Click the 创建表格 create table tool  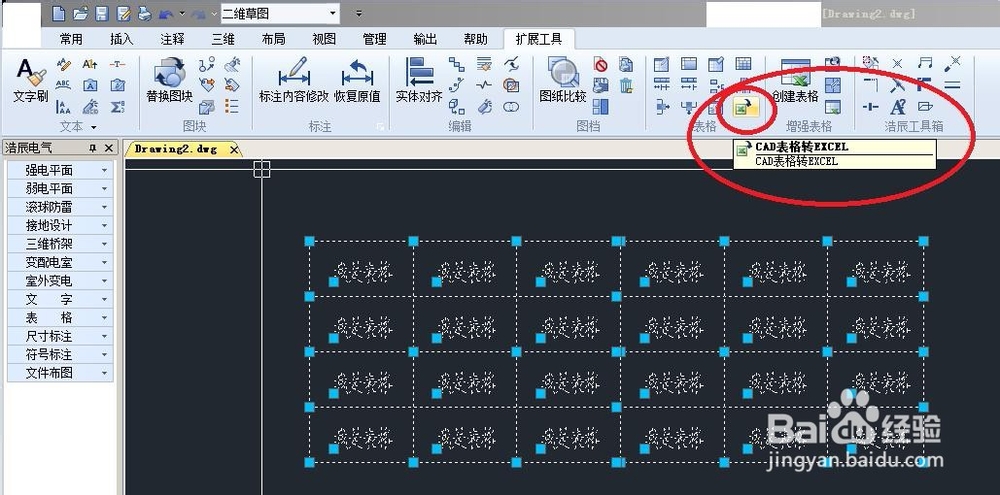click(795, 80)
